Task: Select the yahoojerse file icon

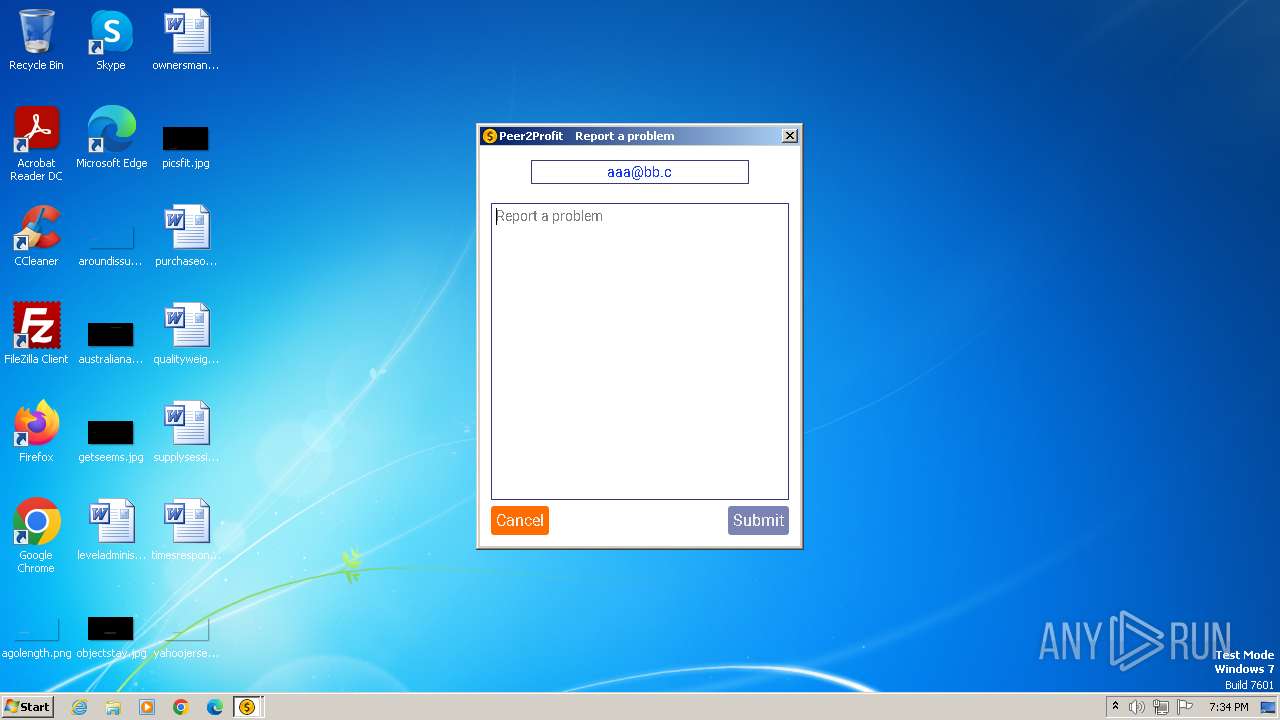Action: coord(186,638)
